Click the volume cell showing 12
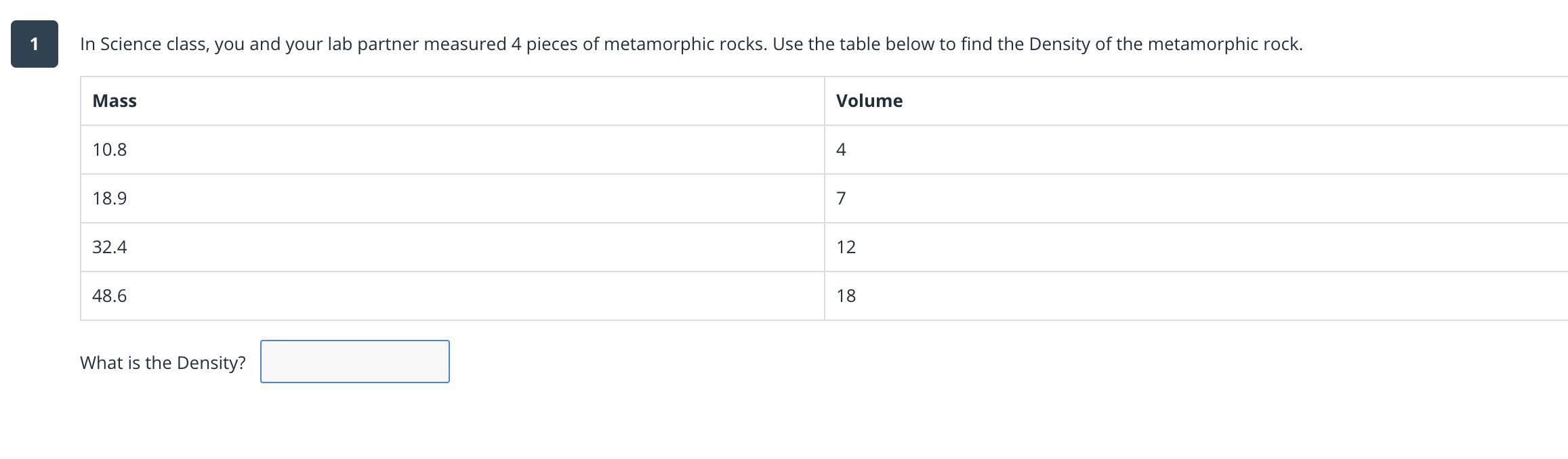1568x459 pixels. [x=846, y=247]
